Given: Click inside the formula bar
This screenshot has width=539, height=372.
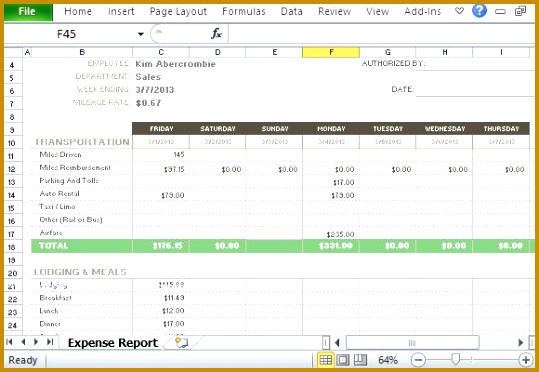Looking at the screenshot, I should tap(381, 34).
